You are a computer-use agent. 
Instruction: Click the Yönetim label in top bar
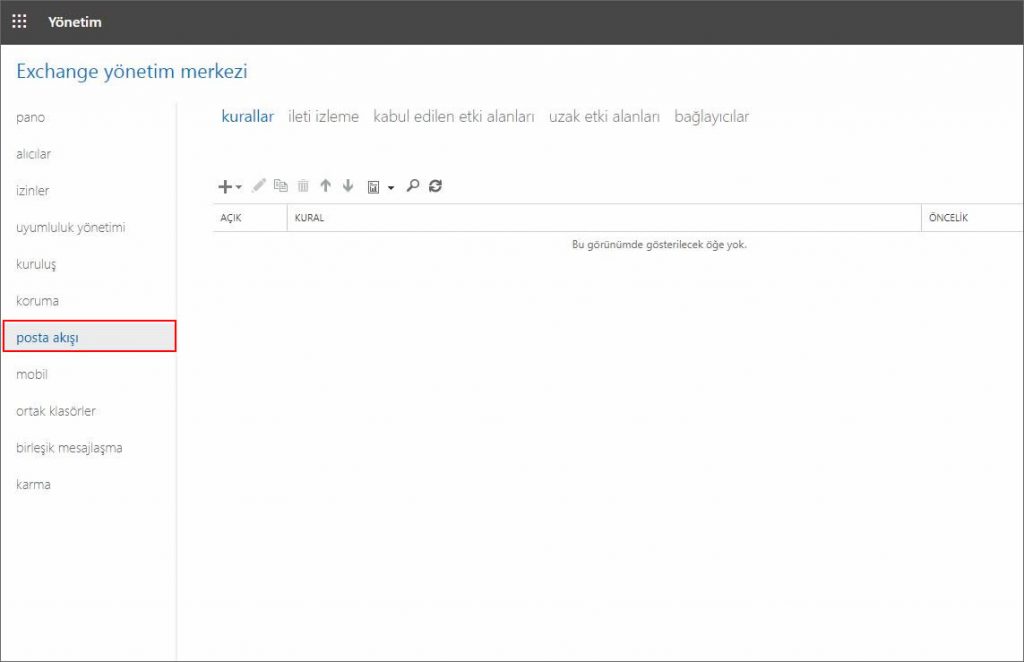75,22
